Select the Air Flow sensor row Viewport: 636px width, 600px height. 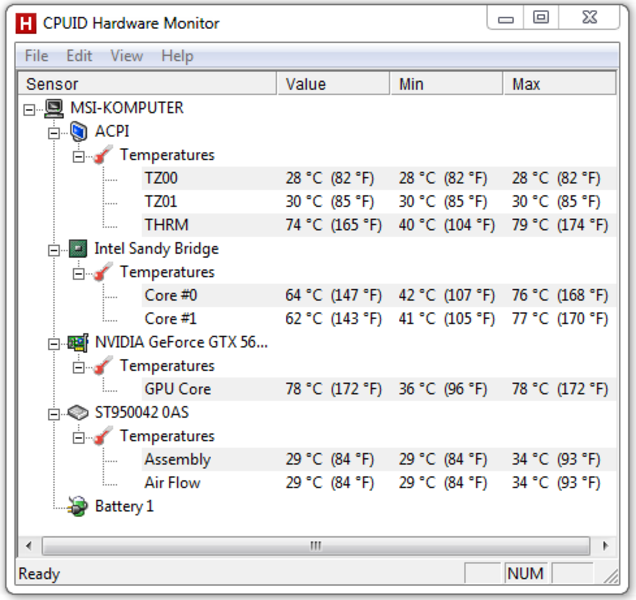[x=379, y=483]
